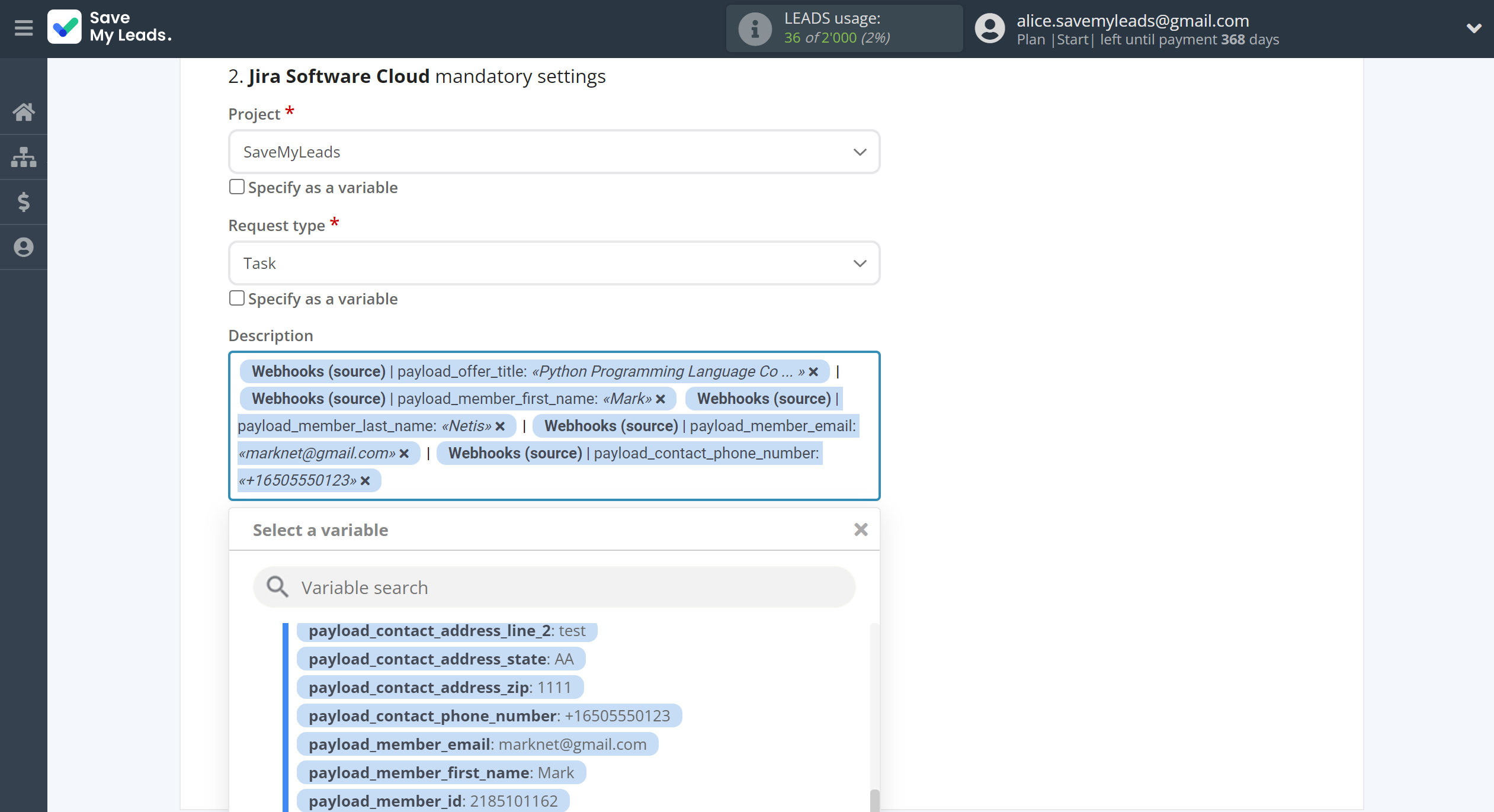
Task: Click the user avatar icon
Action: (990, 28)
